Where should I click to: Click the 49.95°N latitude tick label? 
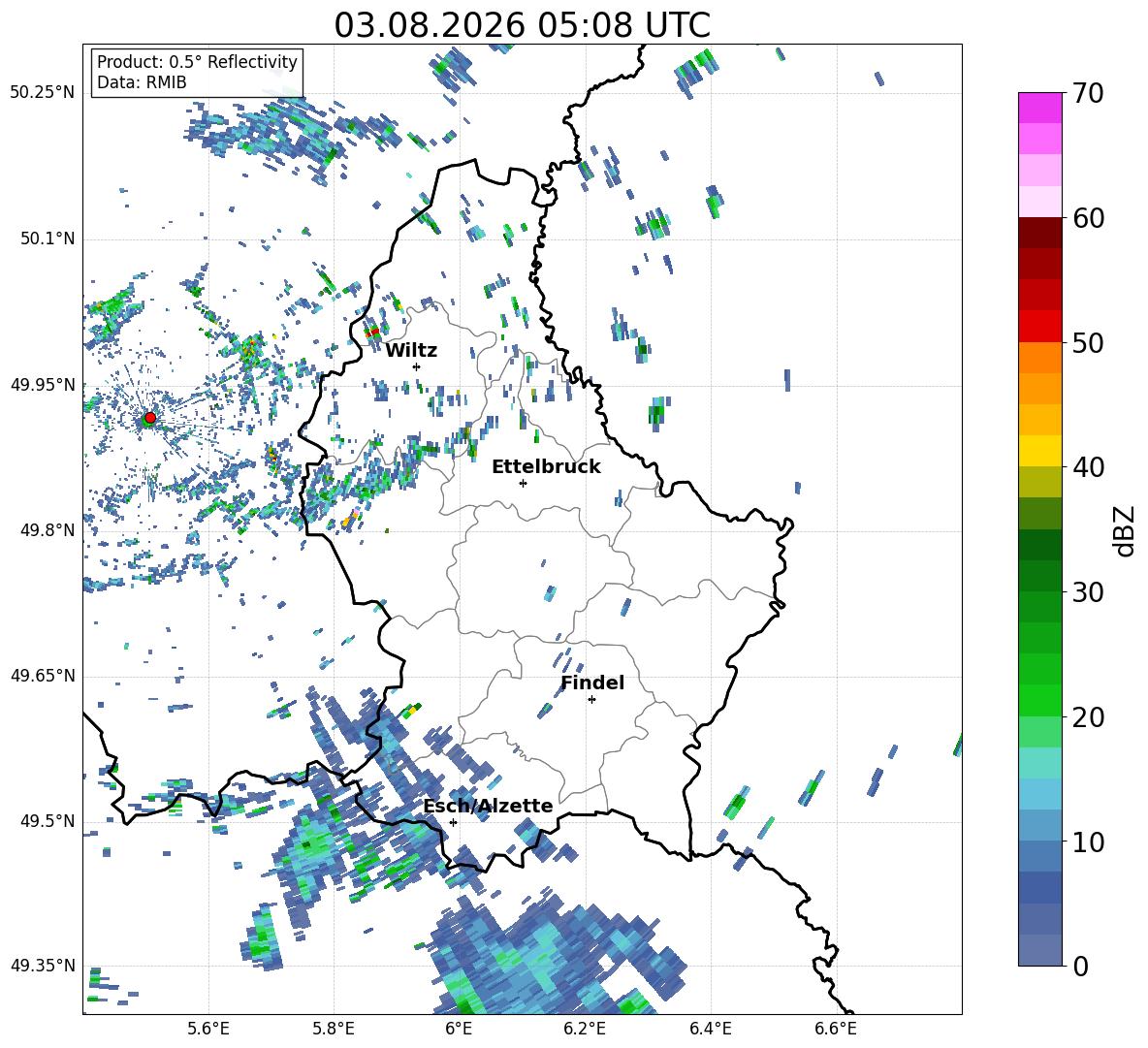tap(43, 385)
